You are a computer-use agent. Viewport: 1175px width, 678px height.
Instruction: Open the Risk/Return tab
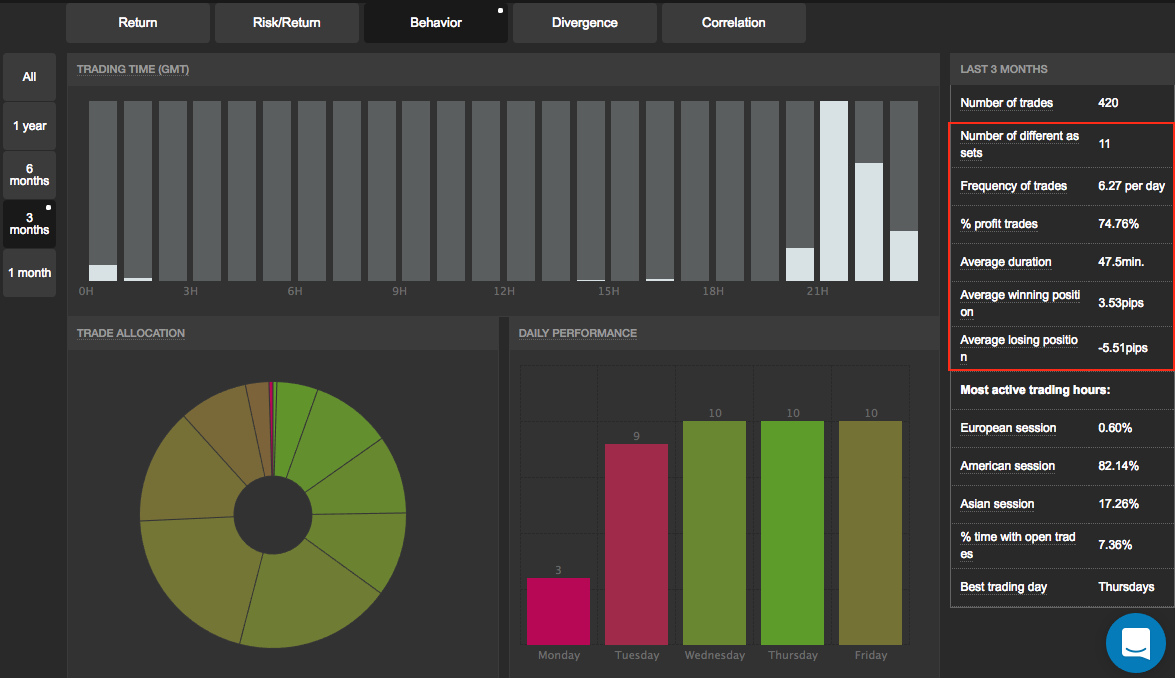coord(286,23)
